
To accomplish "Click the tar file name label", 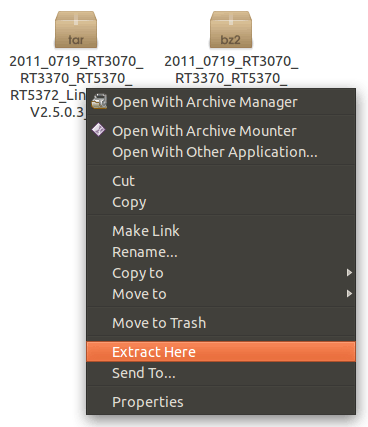I will 76,86.
